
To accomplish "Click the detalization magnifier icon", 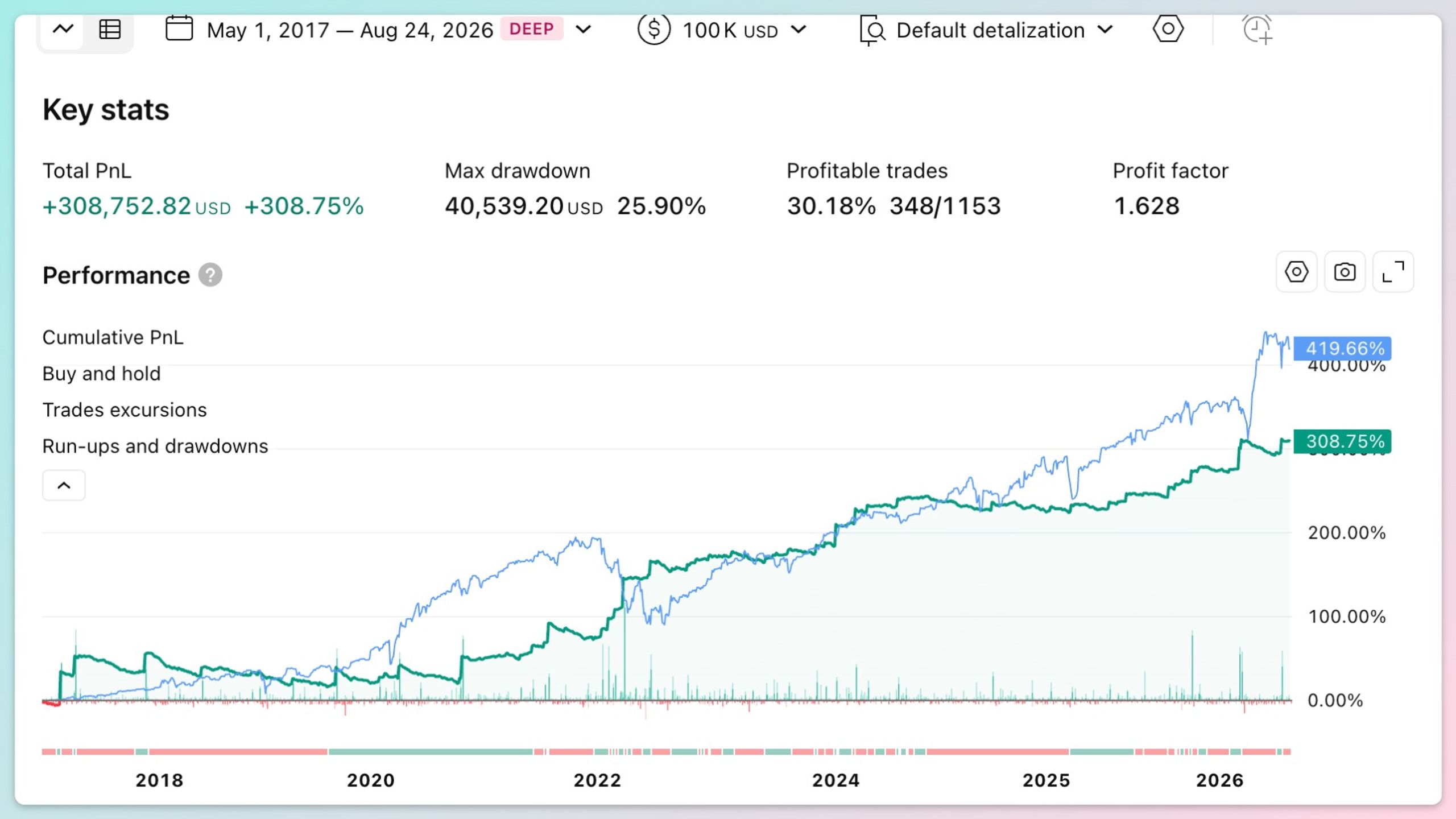I will click(872, 30).
